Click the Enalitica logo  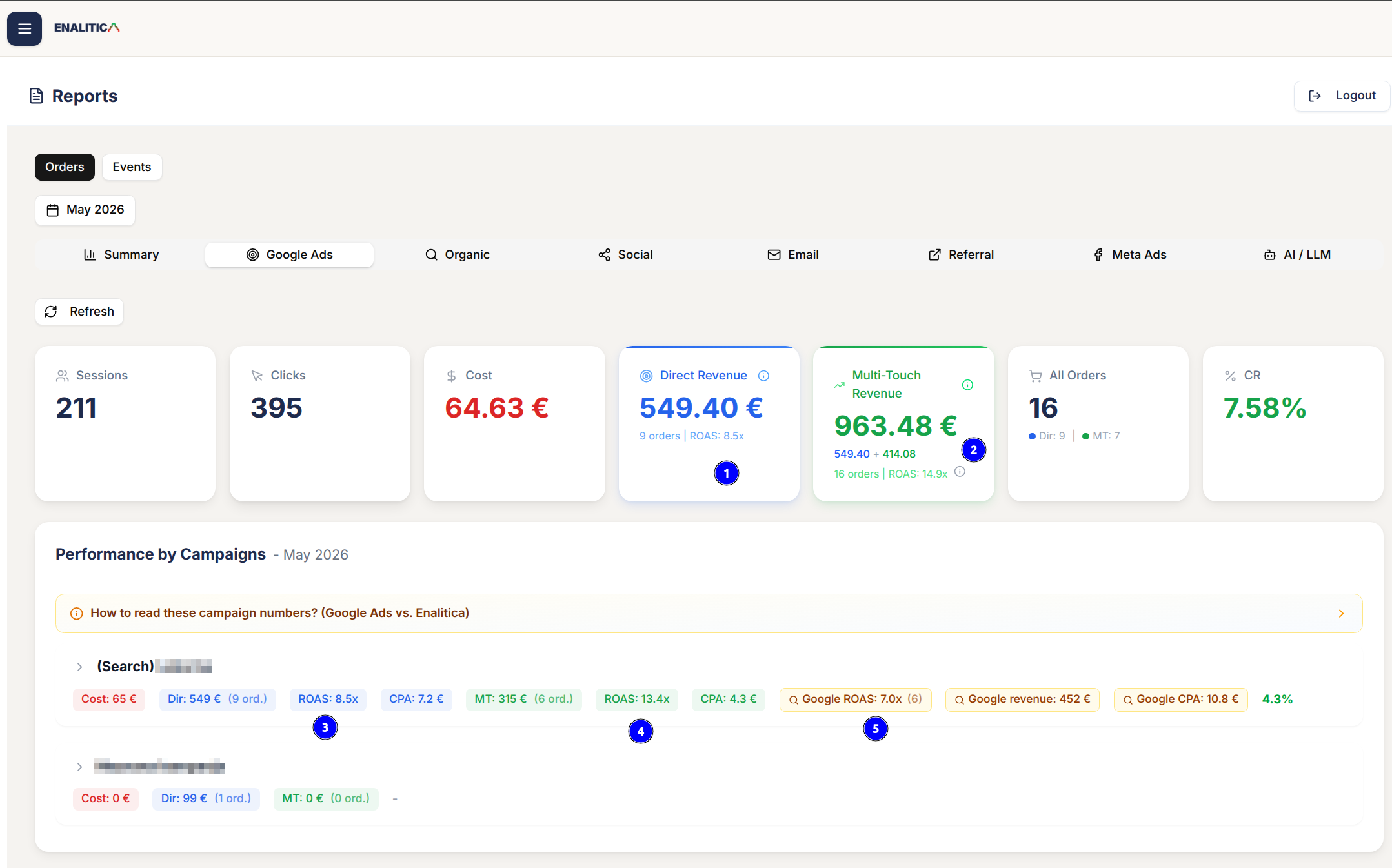[87, 28]
